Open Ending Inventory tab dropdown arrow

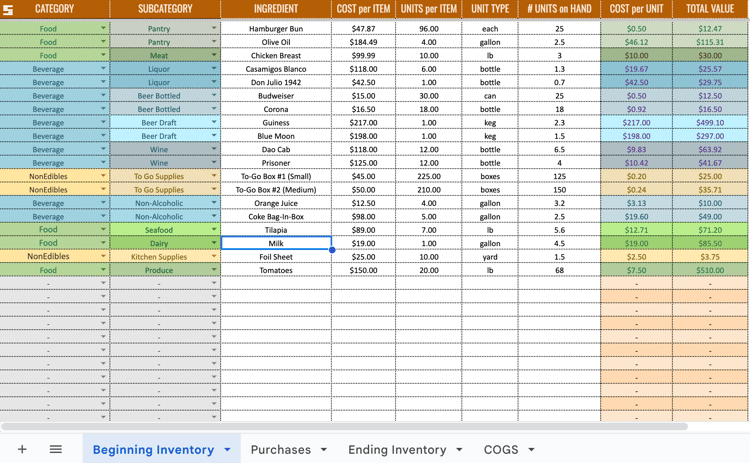459,450
